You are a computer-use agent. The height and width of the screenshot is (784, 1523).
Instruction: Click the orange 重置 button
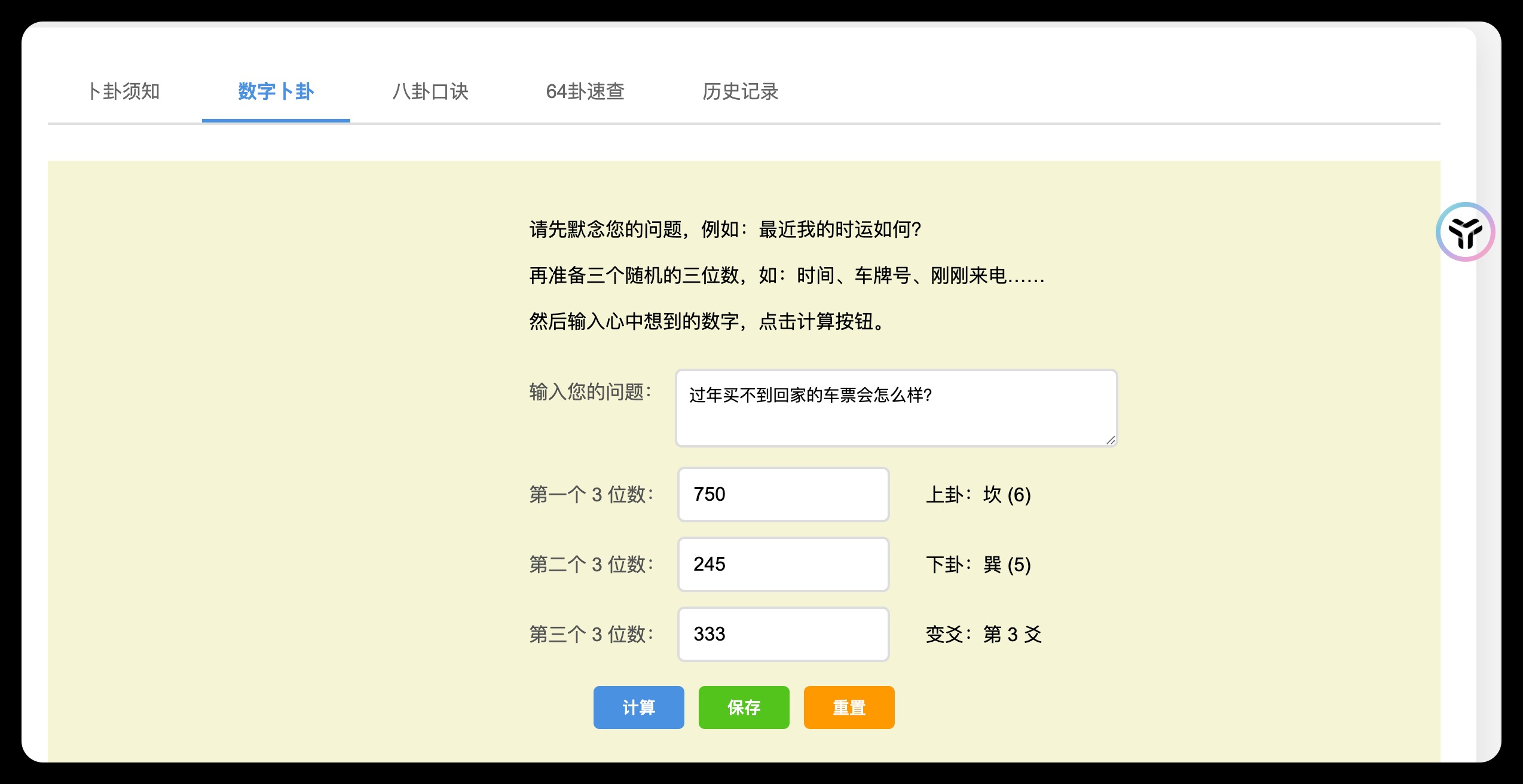(849, 708)
